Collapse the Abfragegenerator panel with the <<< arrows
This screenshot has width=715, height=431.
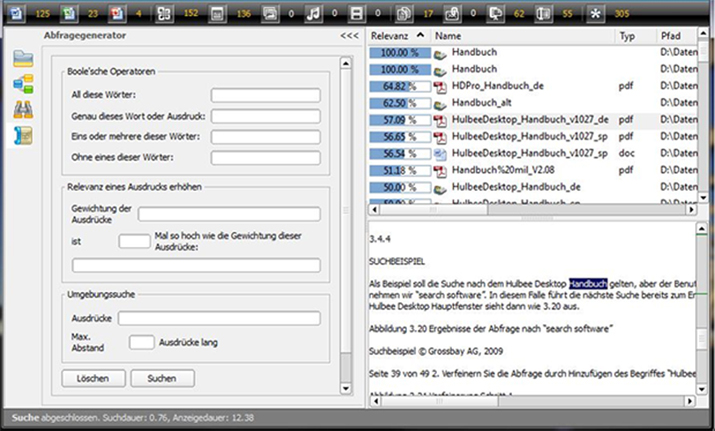pyautogui.click(x=349, y=35)
